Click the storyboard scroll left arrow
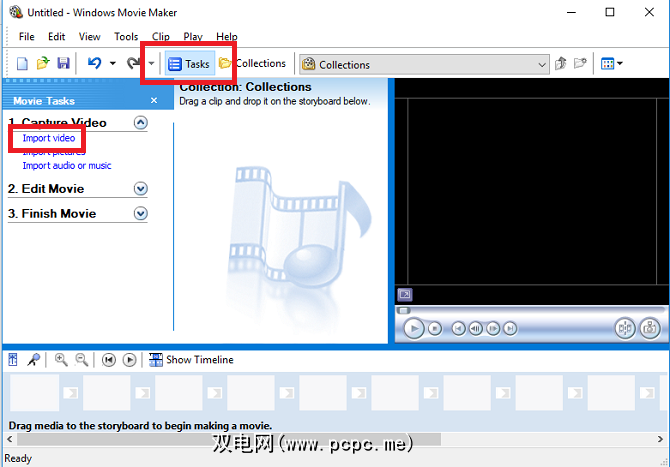The height and width of the screenshot is (467, 670). click(9, 439)
